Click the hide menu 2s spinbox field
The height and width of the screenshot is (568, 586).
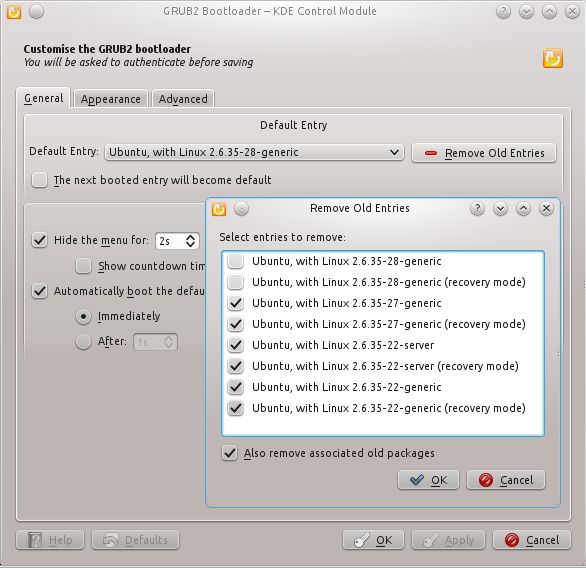177,241
